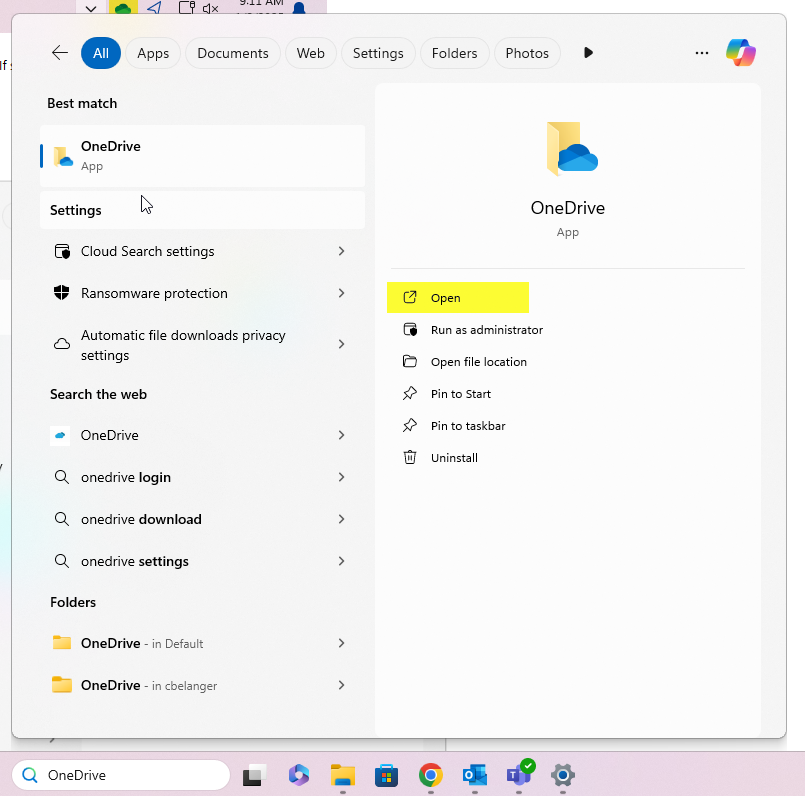The width and height of the screenshot is (805, 796).
Task: Click the onedrive download magnifier icon
Action: (x=62, y=519)
